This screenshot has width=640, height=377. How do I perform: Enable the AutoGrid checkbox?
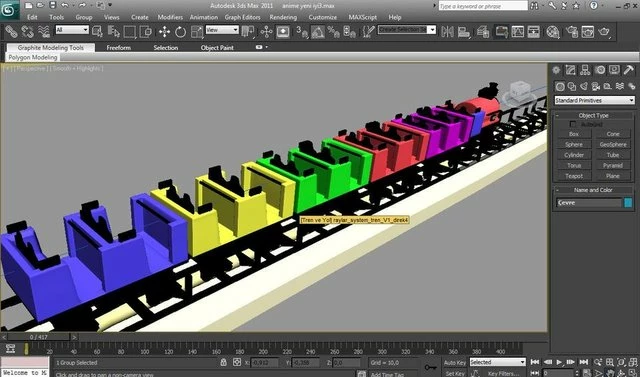(573, 124)
